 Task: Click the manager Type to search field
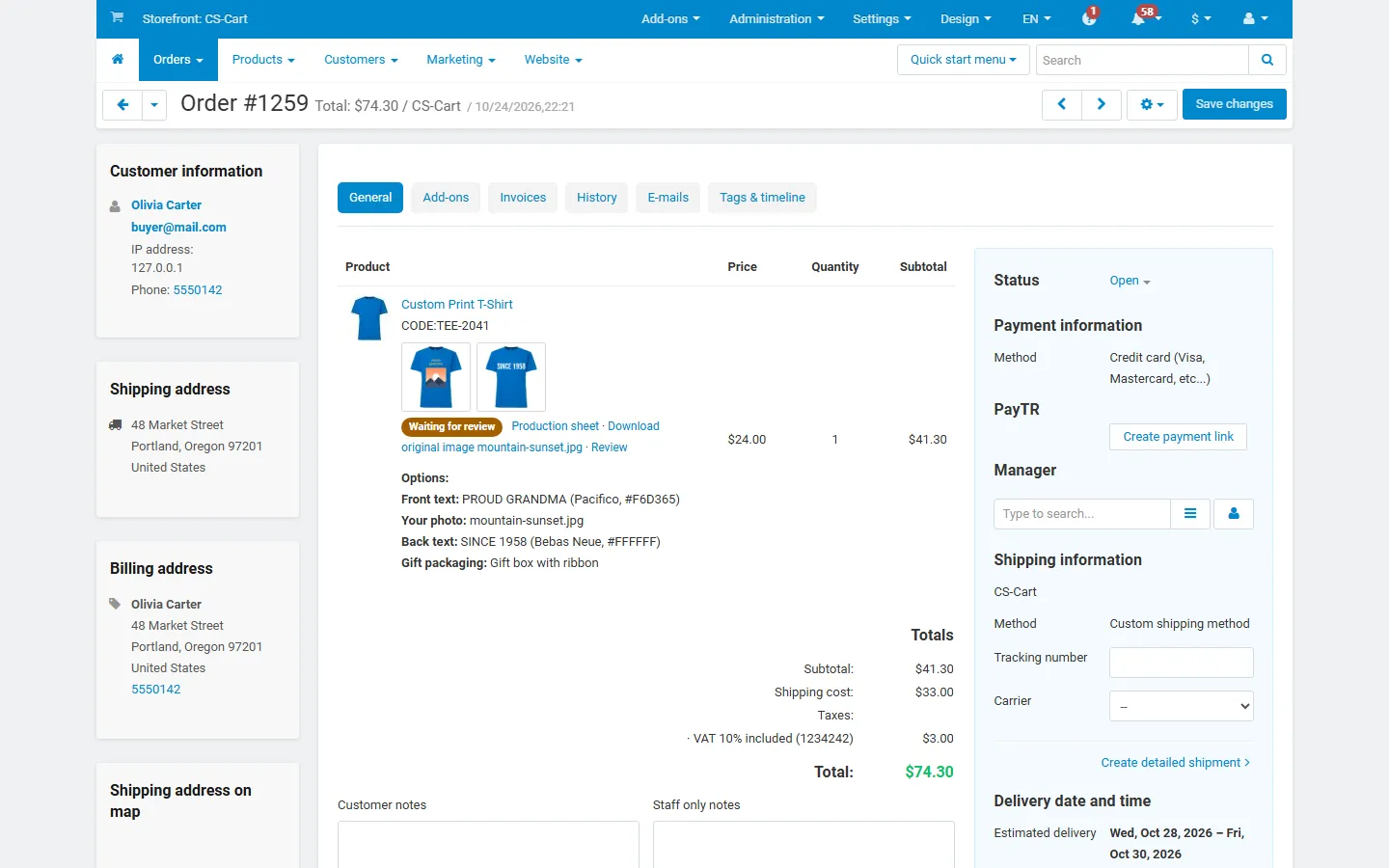pos(1082,514)
